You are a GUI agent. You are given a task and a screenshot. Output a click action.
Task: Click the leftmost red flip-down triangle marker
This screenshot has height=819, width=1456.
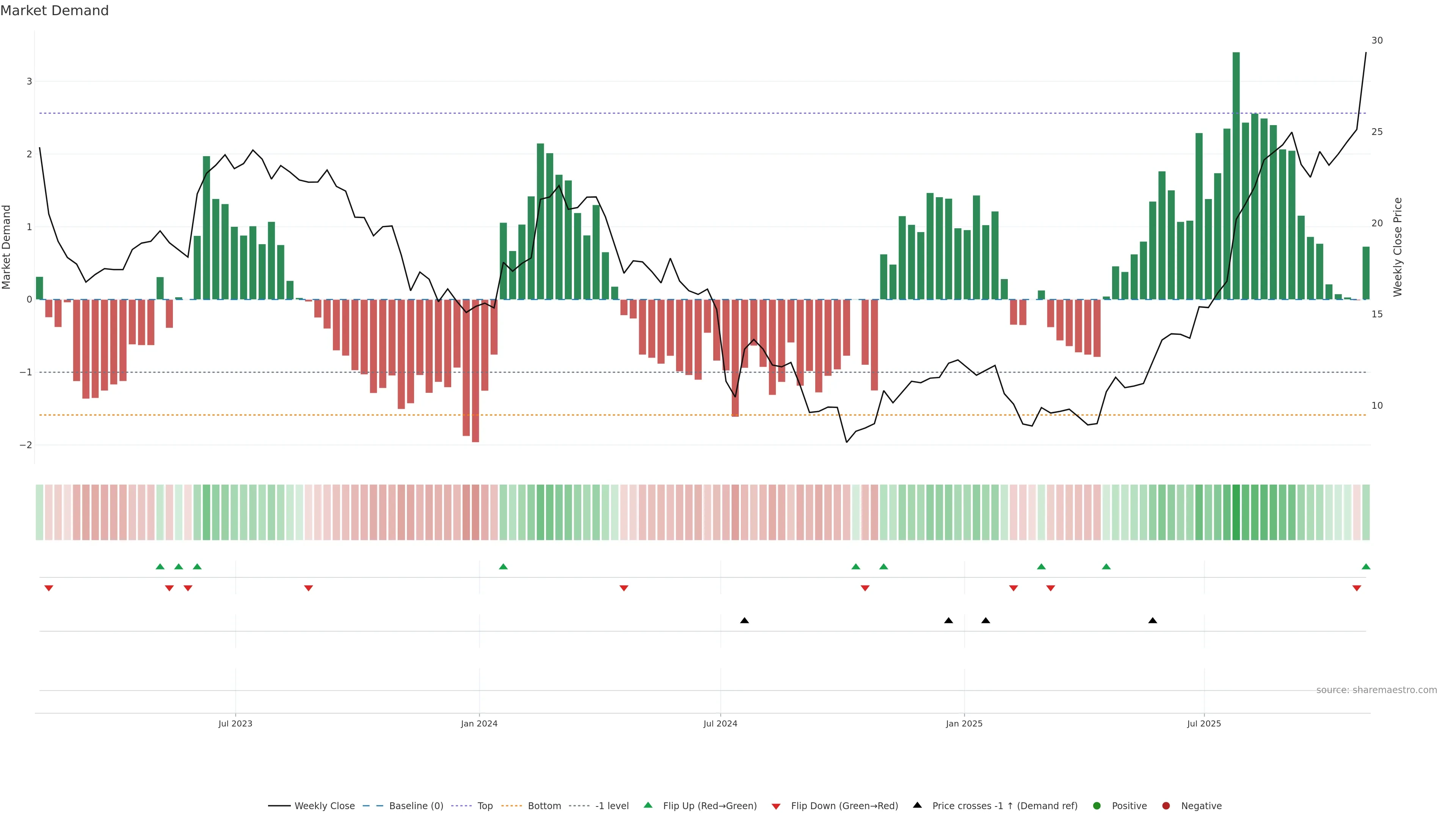tap(49, 588)
